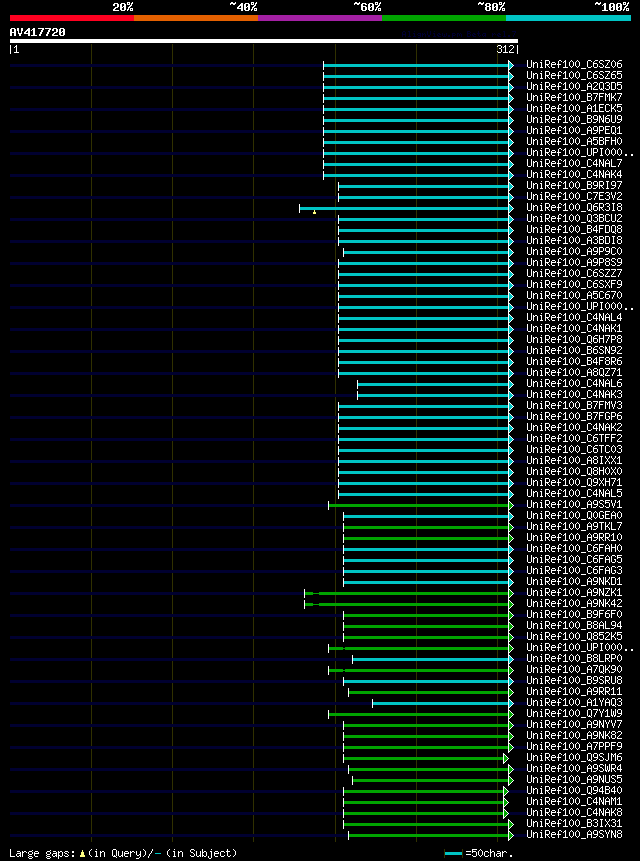Select the UniRef100_A9NUS5 label

[574, 779]
